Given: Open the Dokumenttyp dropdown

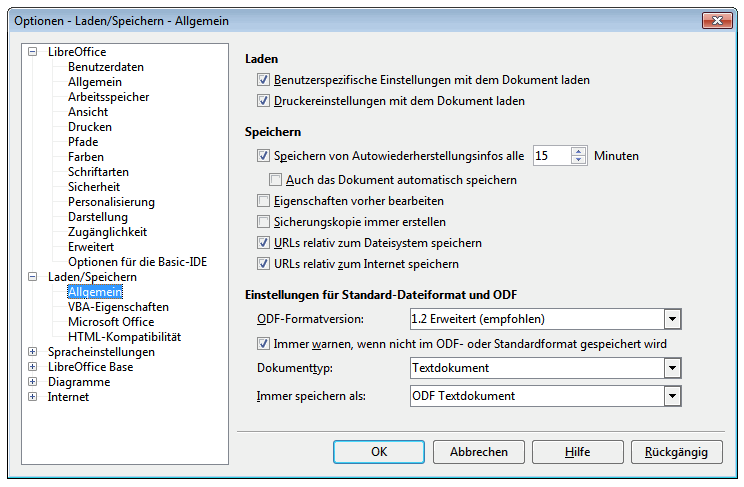Looking at the screenshot, I should (x=672, y=368).
